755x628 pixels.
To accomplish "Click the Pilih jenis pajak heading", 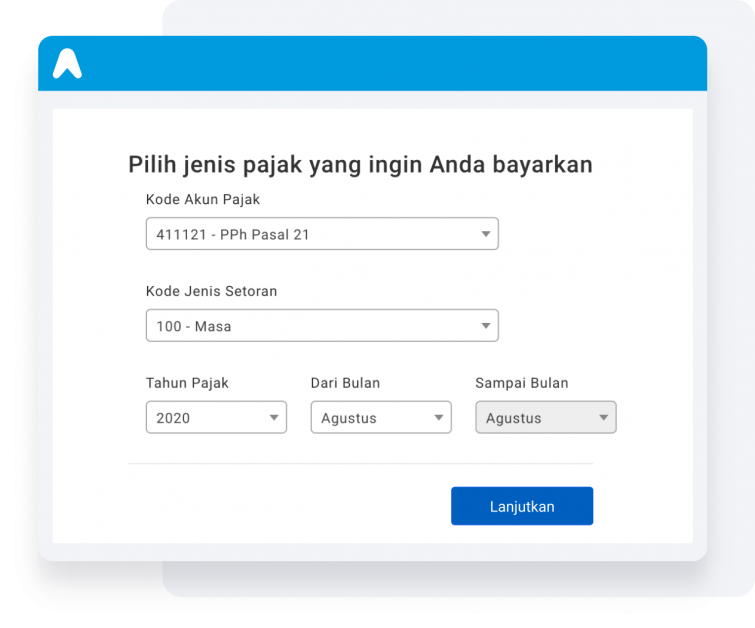I will 360,165.
